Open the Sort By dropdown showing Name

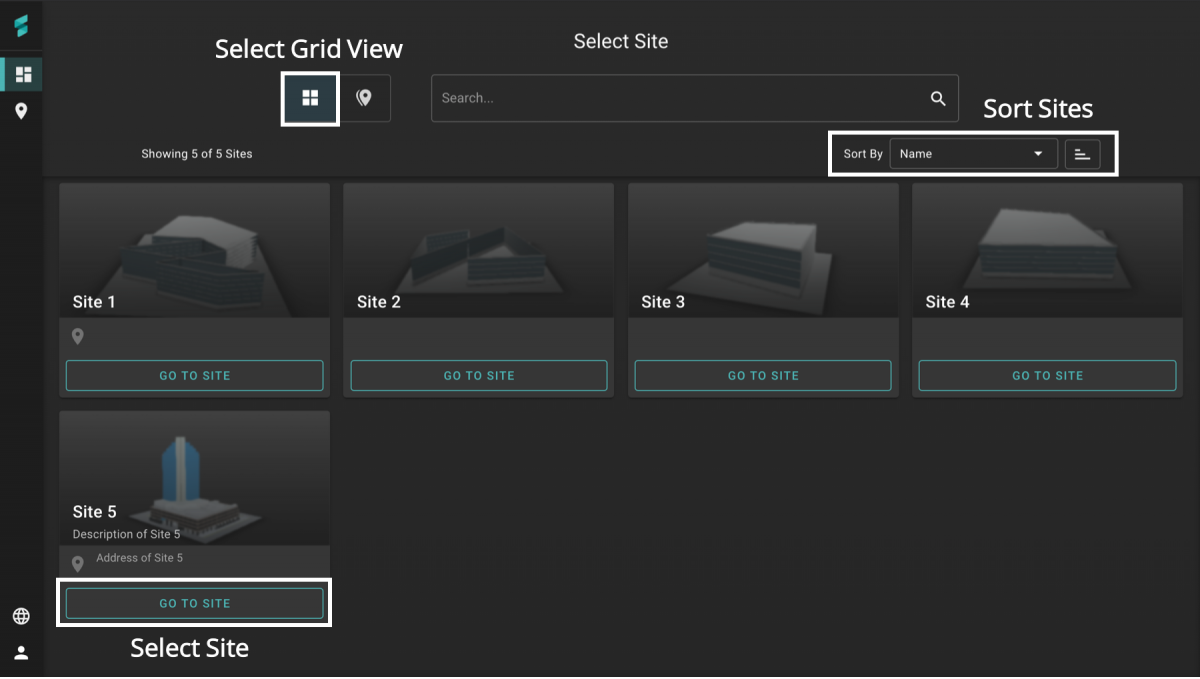click(973, 153)
